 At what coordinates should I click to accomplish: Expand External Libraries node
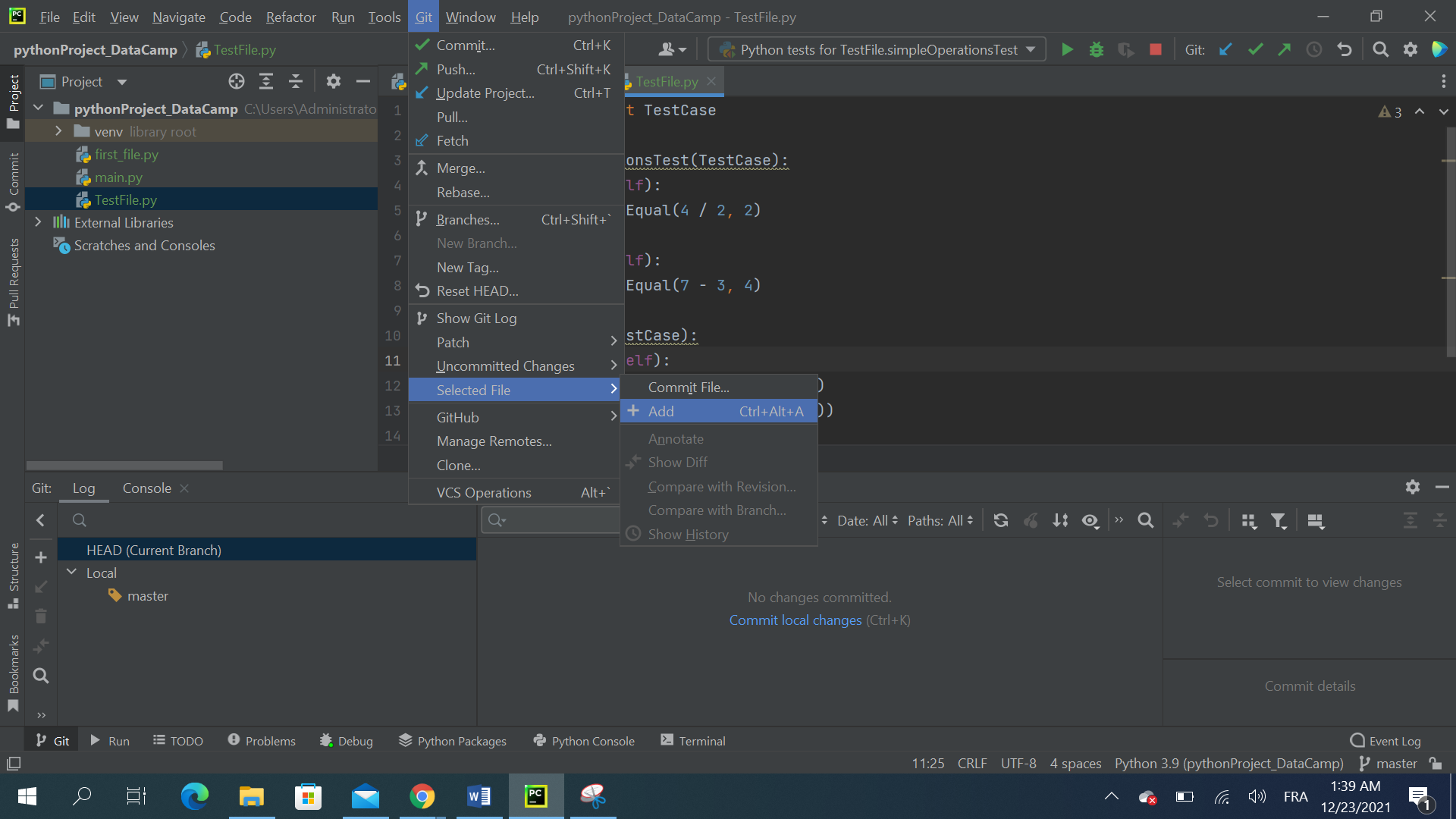pos(38,222)
